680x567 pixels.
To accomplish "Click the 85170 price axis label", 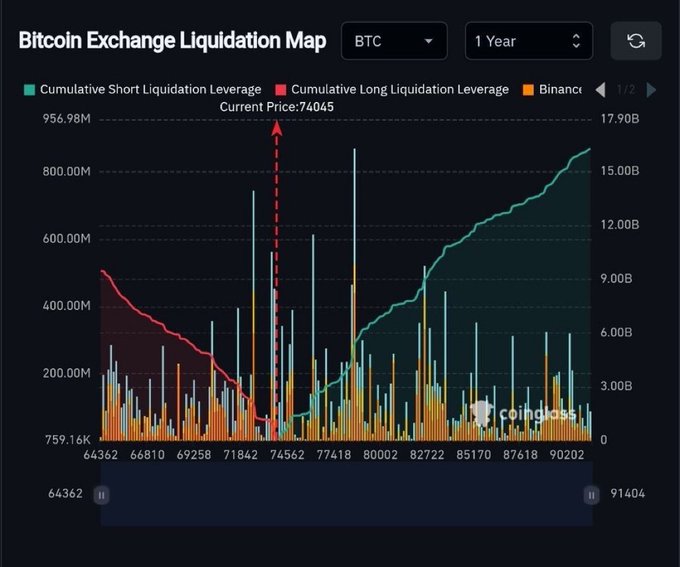I will (x=474, y=455).
